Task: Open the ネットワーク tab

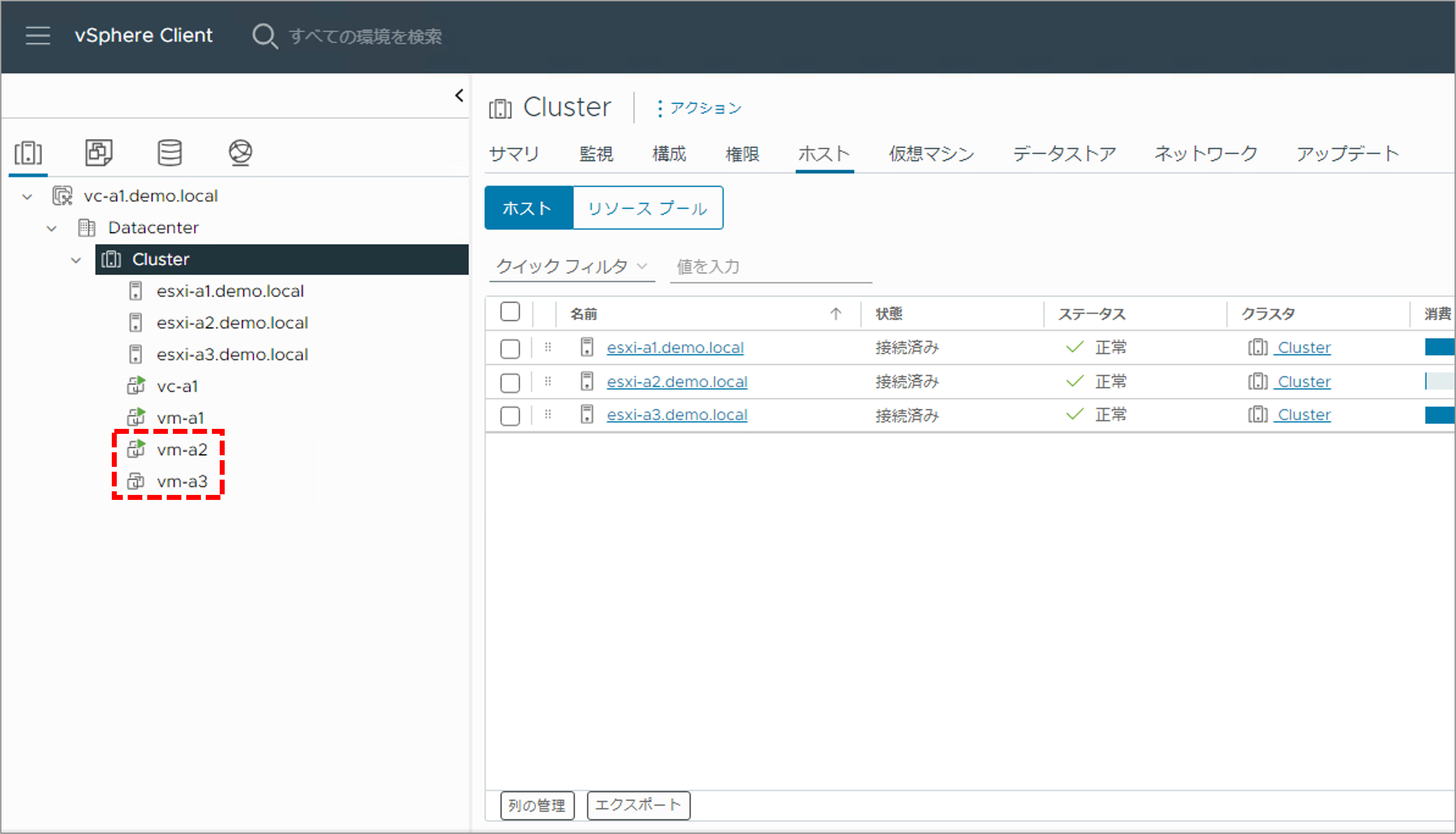Action: (x=1206, y=154)
